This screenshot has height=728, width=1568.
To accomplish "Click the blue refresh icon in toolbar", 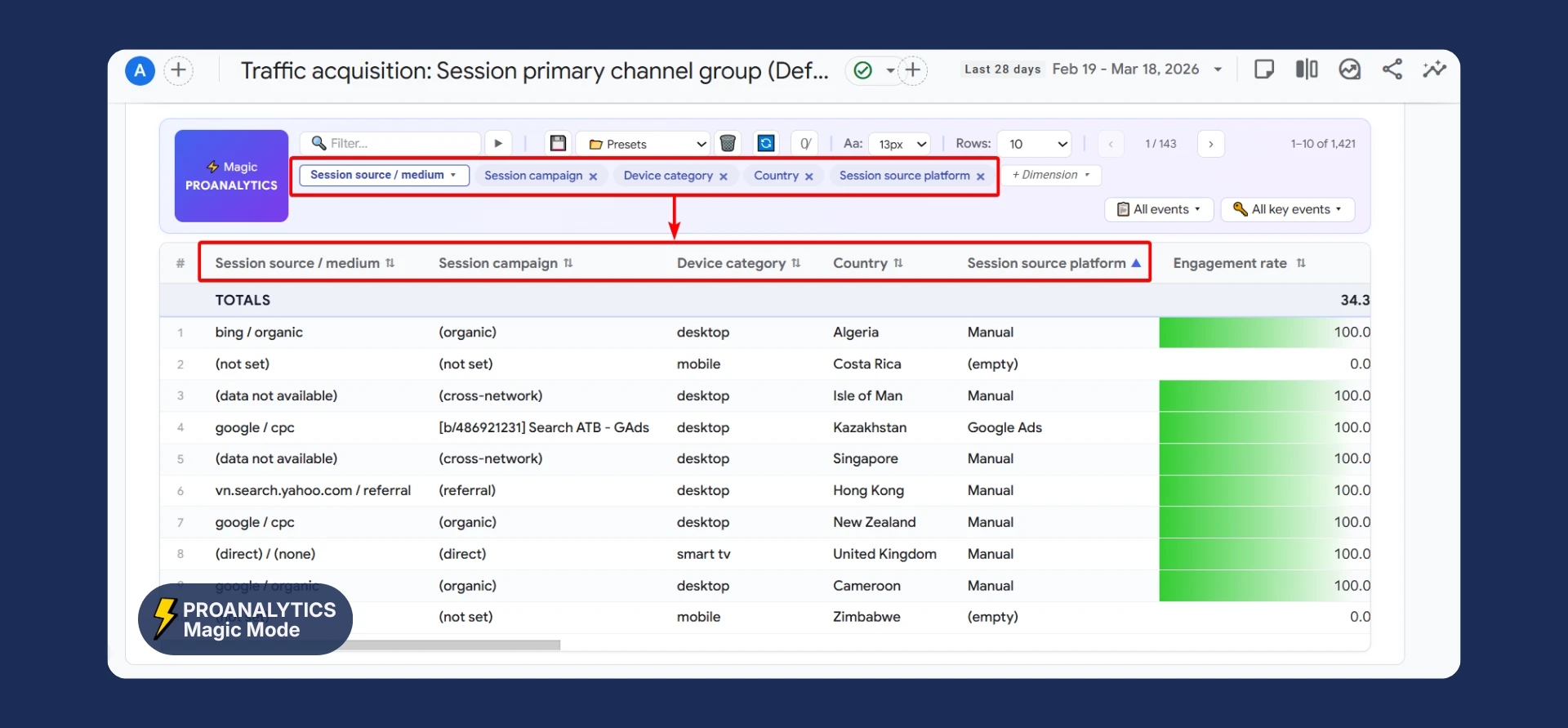I will [x=766, y=144].
